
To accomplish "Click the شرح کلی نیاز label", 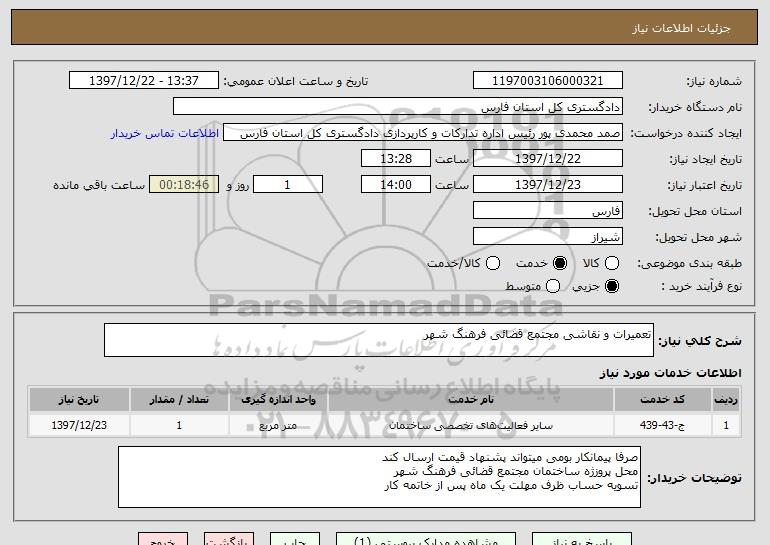I will coord(700,341).
